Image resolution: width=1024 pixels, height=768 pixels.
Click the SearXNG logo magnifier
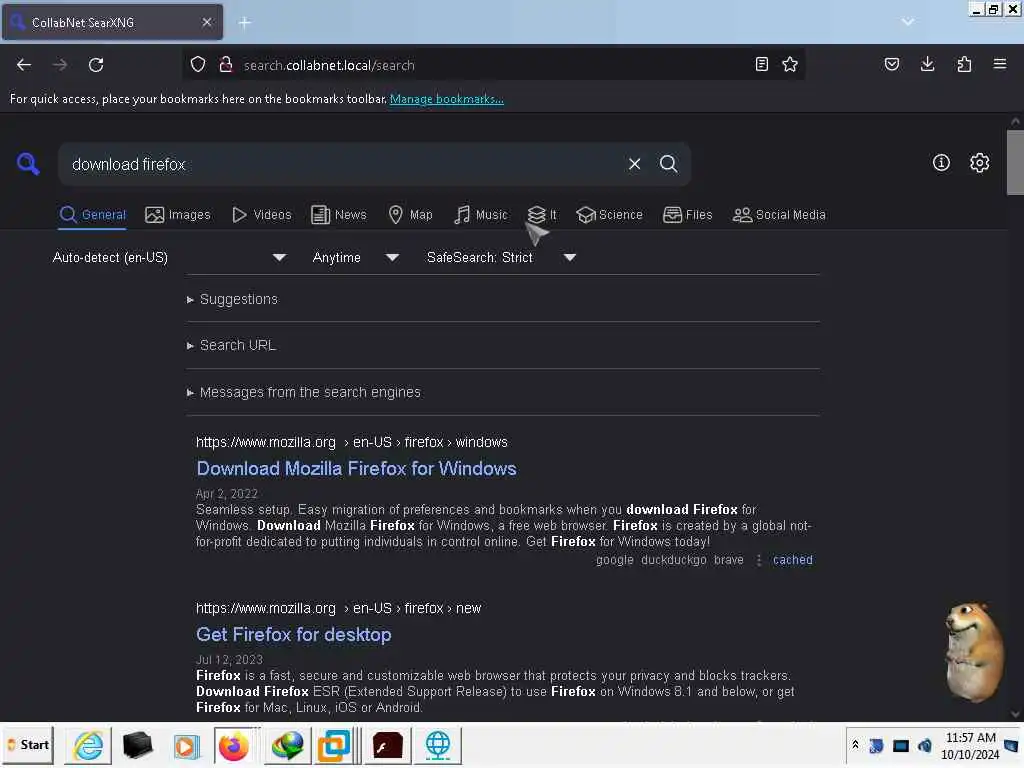[x=28, y=163]
